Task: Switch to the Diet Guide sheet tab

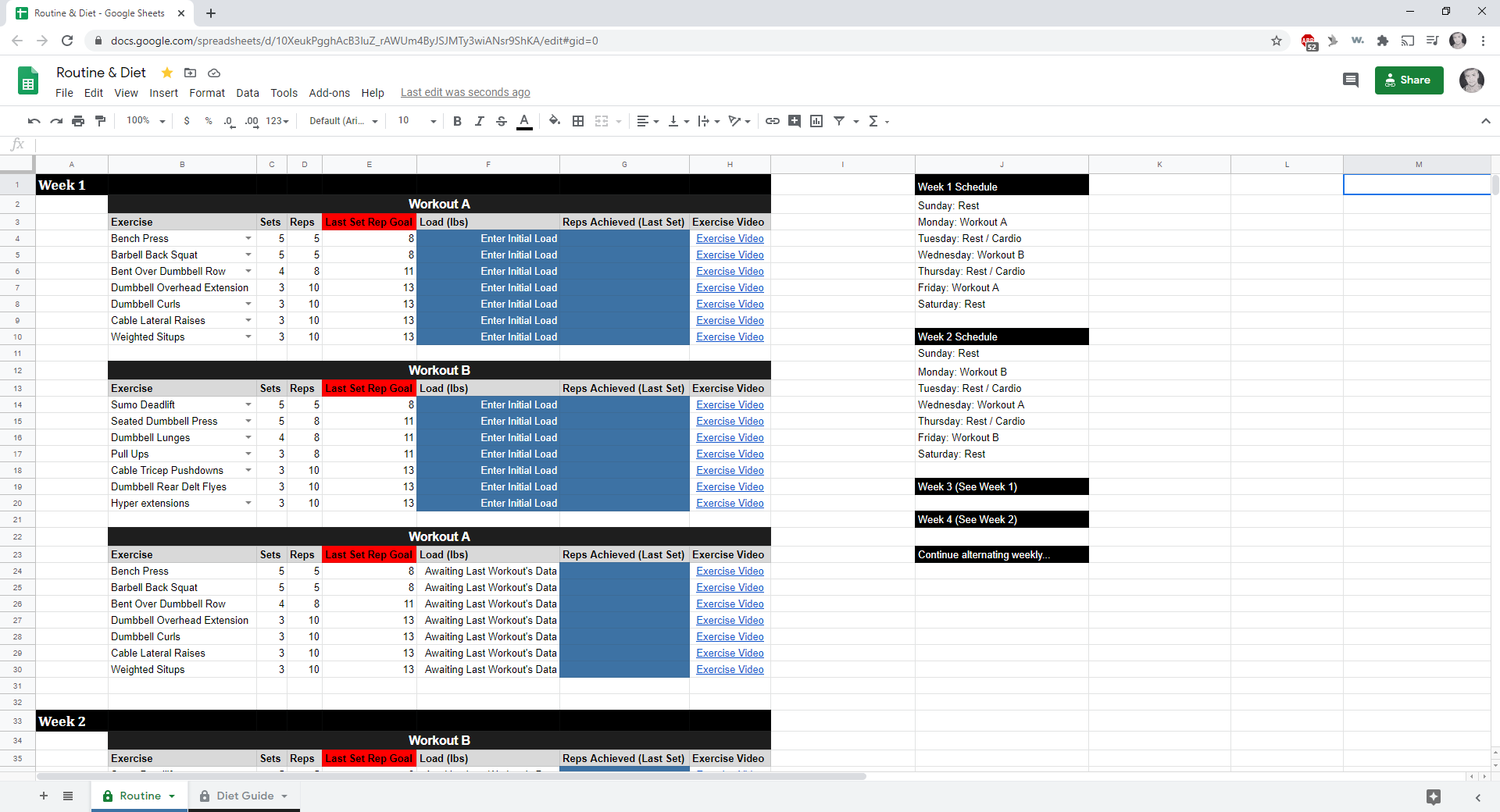Action: click(x=245, y=796)
